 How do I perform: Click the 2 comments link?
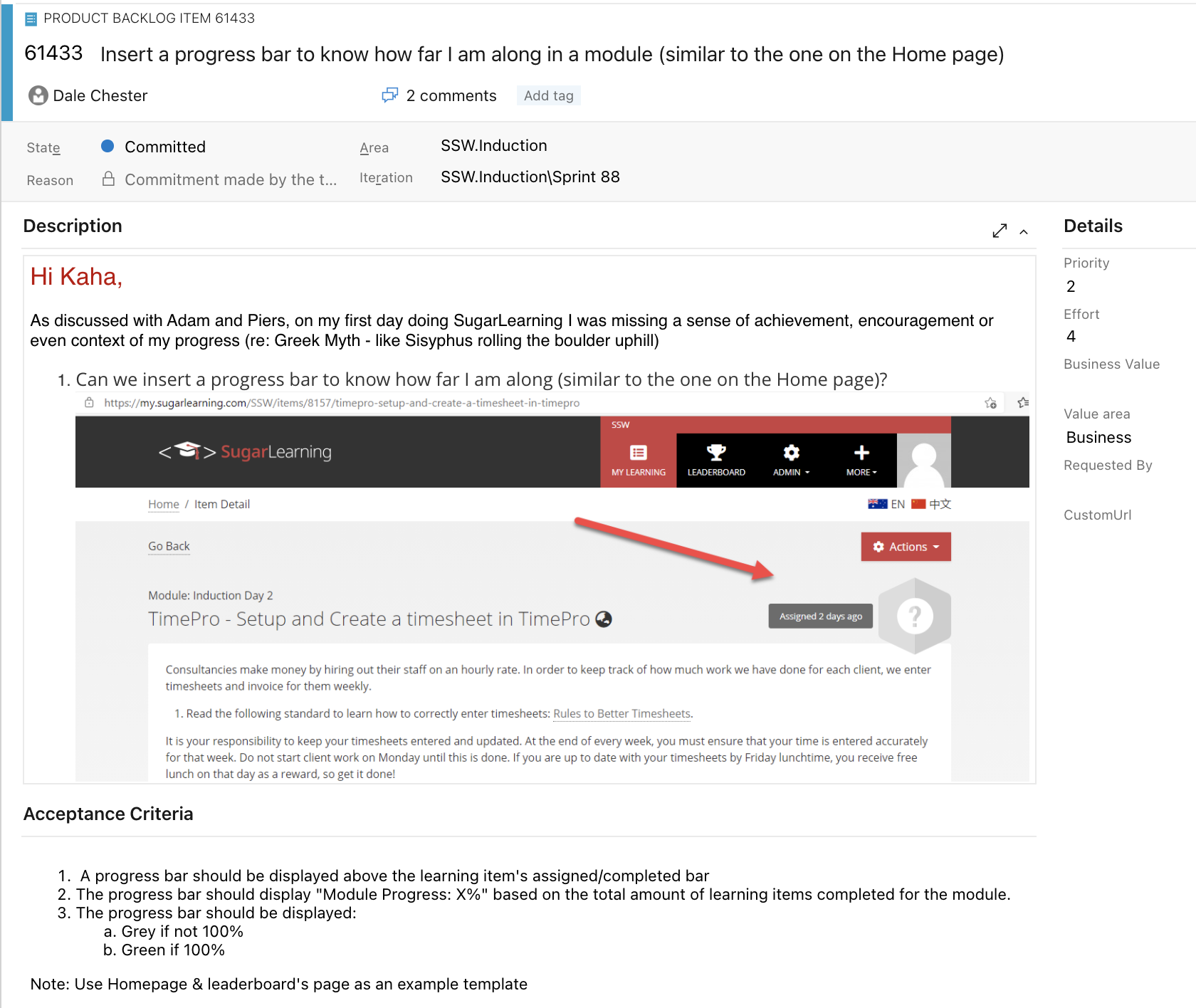pos(451,95)
